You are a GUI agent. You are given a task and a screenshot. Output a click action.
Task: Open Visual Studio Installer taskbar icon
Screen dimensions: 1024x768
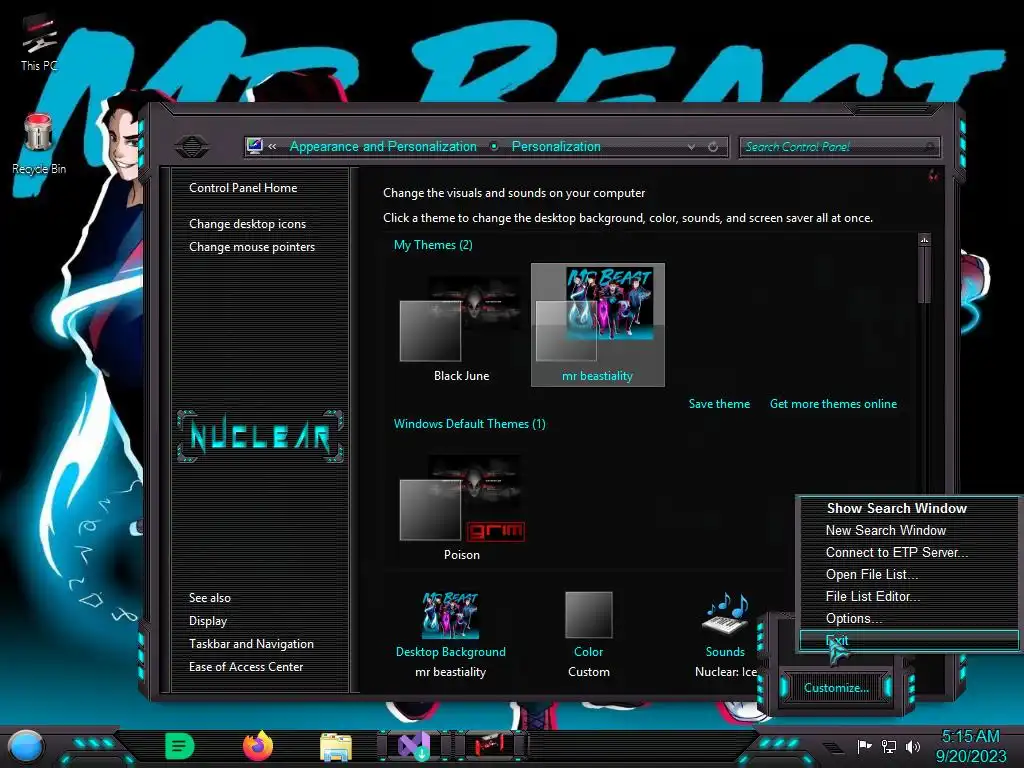[414, 746]
